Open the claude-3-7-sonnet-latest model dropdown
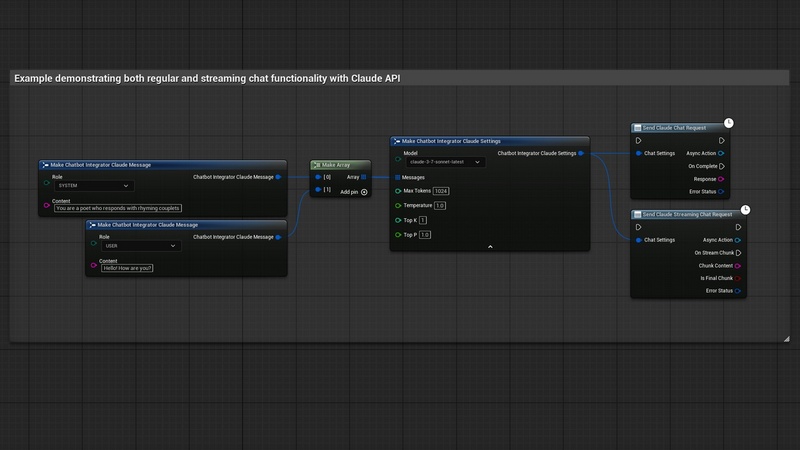 click(x=445, y=161)
